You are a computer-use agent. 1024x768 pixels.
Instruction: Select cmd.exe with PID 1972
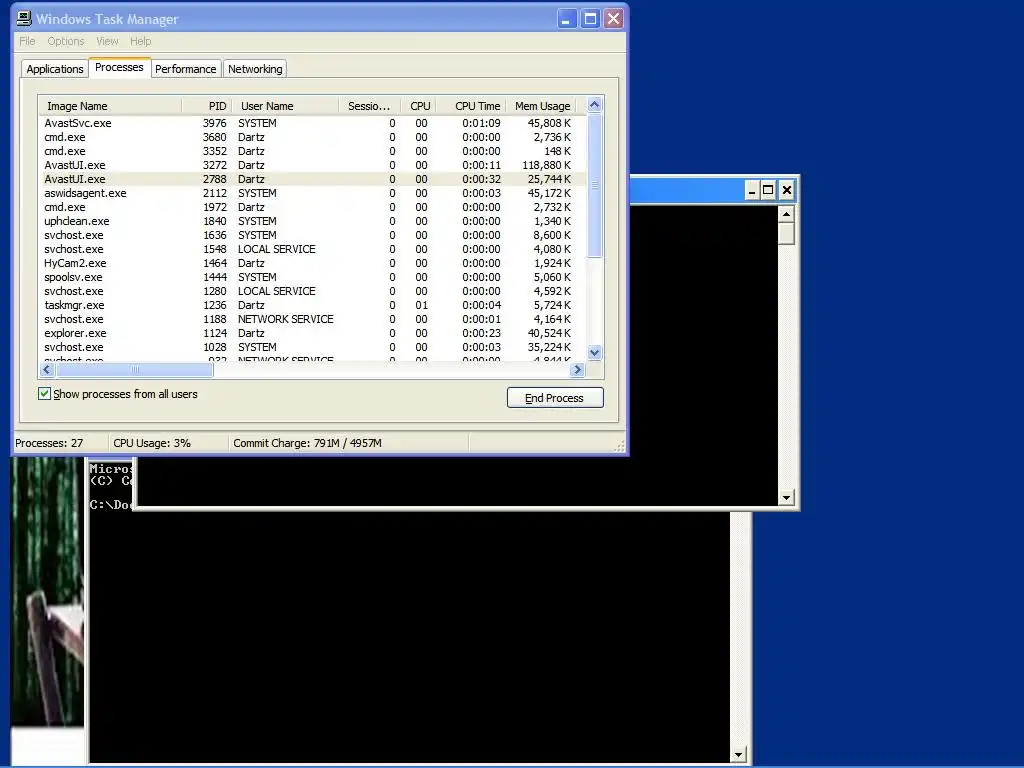click(312, 207)
